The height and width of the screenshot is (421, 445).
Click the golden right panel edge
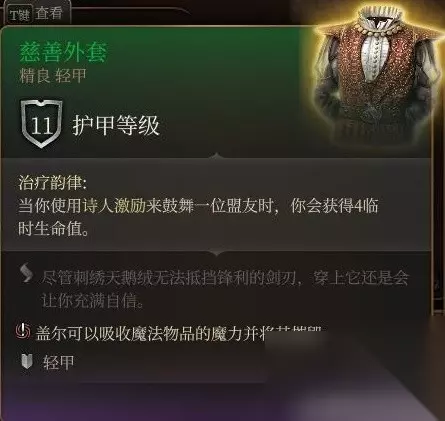[x=437, y=173]
